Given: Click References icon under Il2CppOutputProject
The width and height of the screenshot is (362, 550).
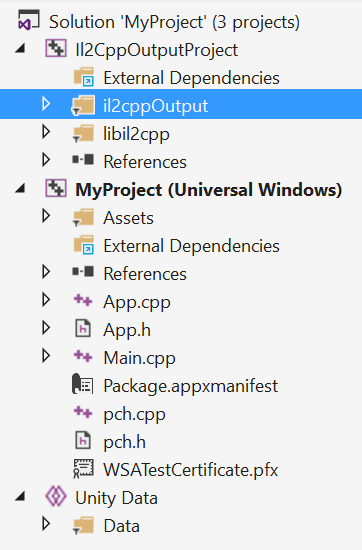Looking at the screenshot, I should [x=83, y=160].
